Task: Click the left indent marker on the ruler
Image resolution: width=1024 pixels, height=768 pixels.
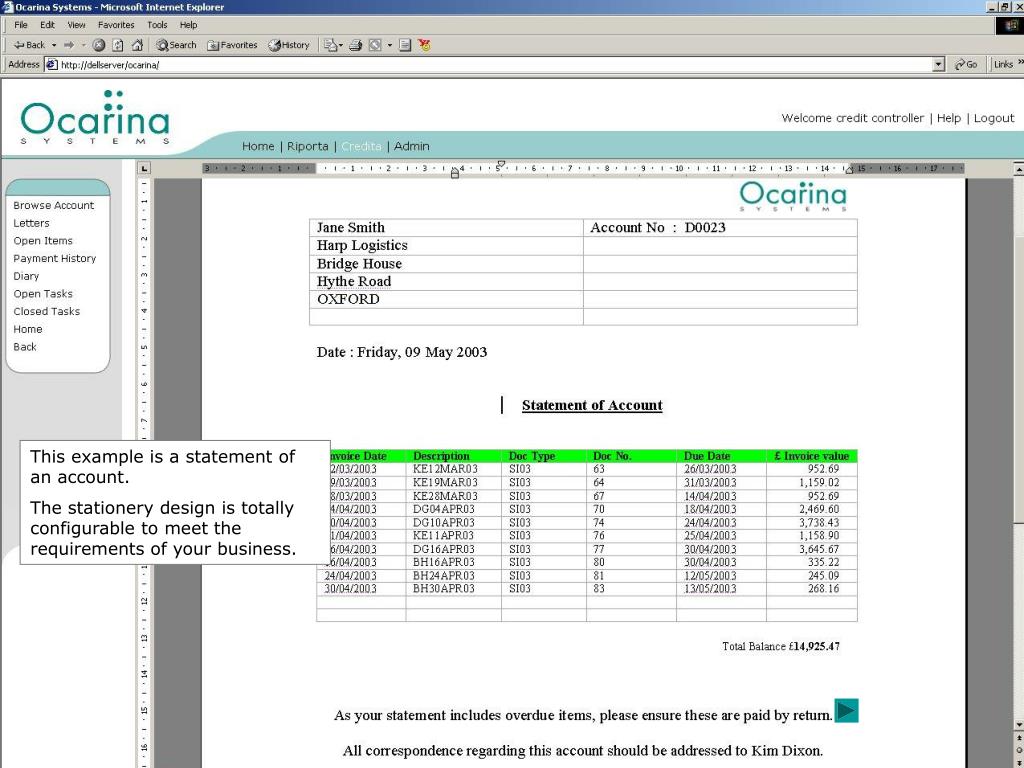Action: (455, 172)
